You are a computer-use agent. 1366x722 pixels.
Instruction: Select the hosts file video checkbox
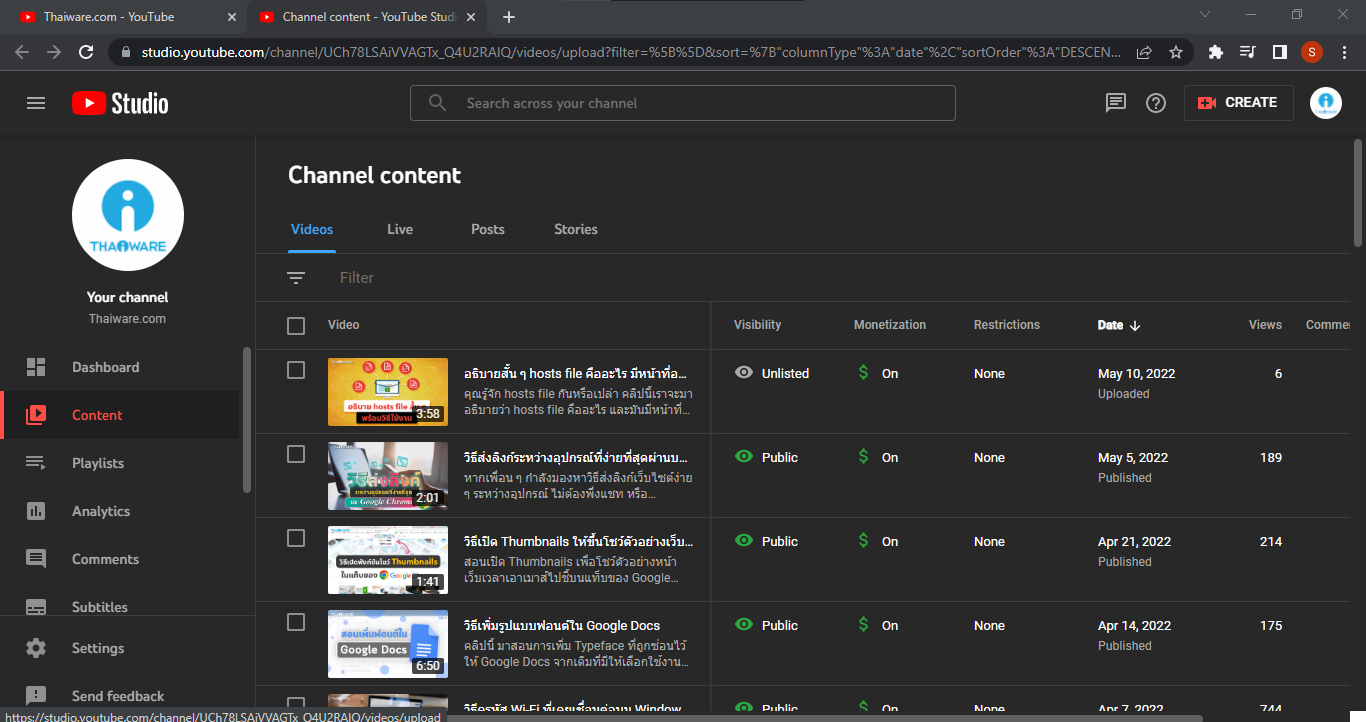point(296,370)
